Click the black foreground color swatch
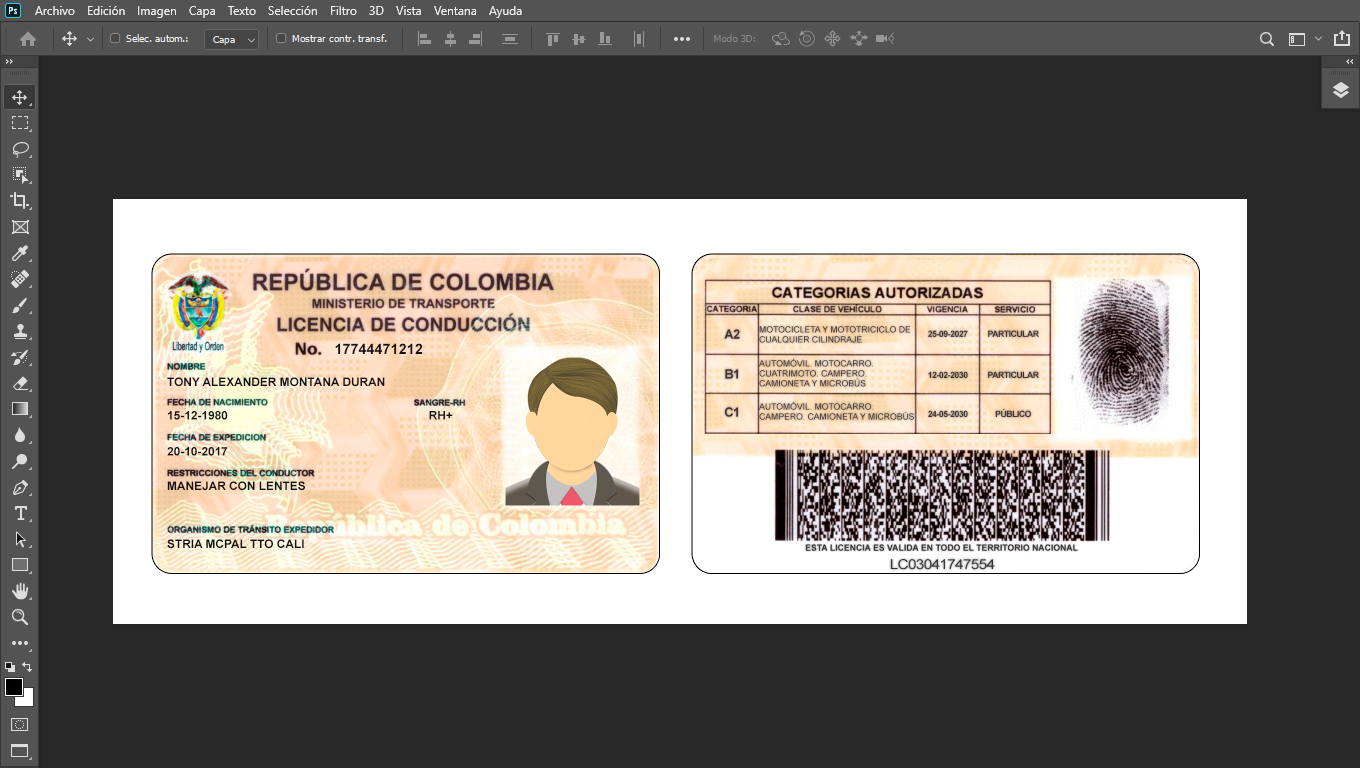 (14, 687)
